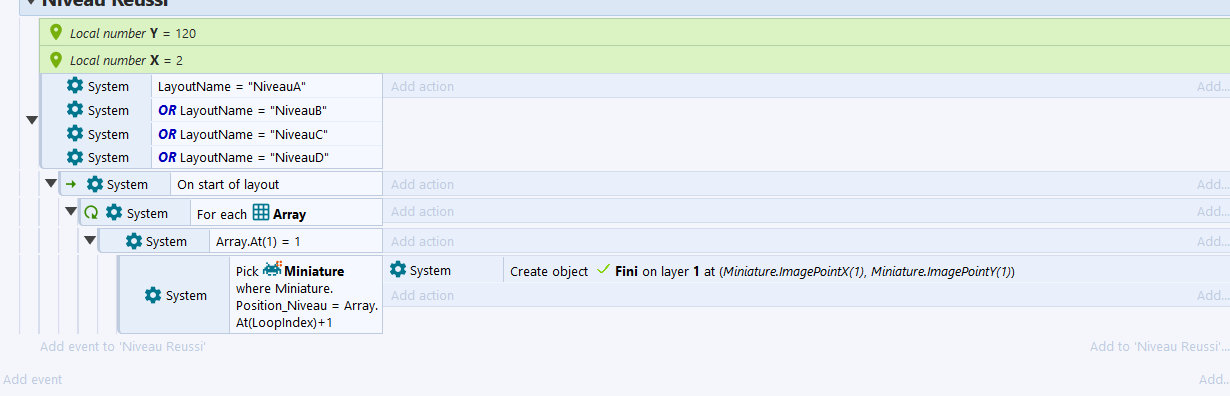The width and height of the screenshot is (1230, 396).
Task: Collapse the On start of layout event
Action: click(50, 183)
